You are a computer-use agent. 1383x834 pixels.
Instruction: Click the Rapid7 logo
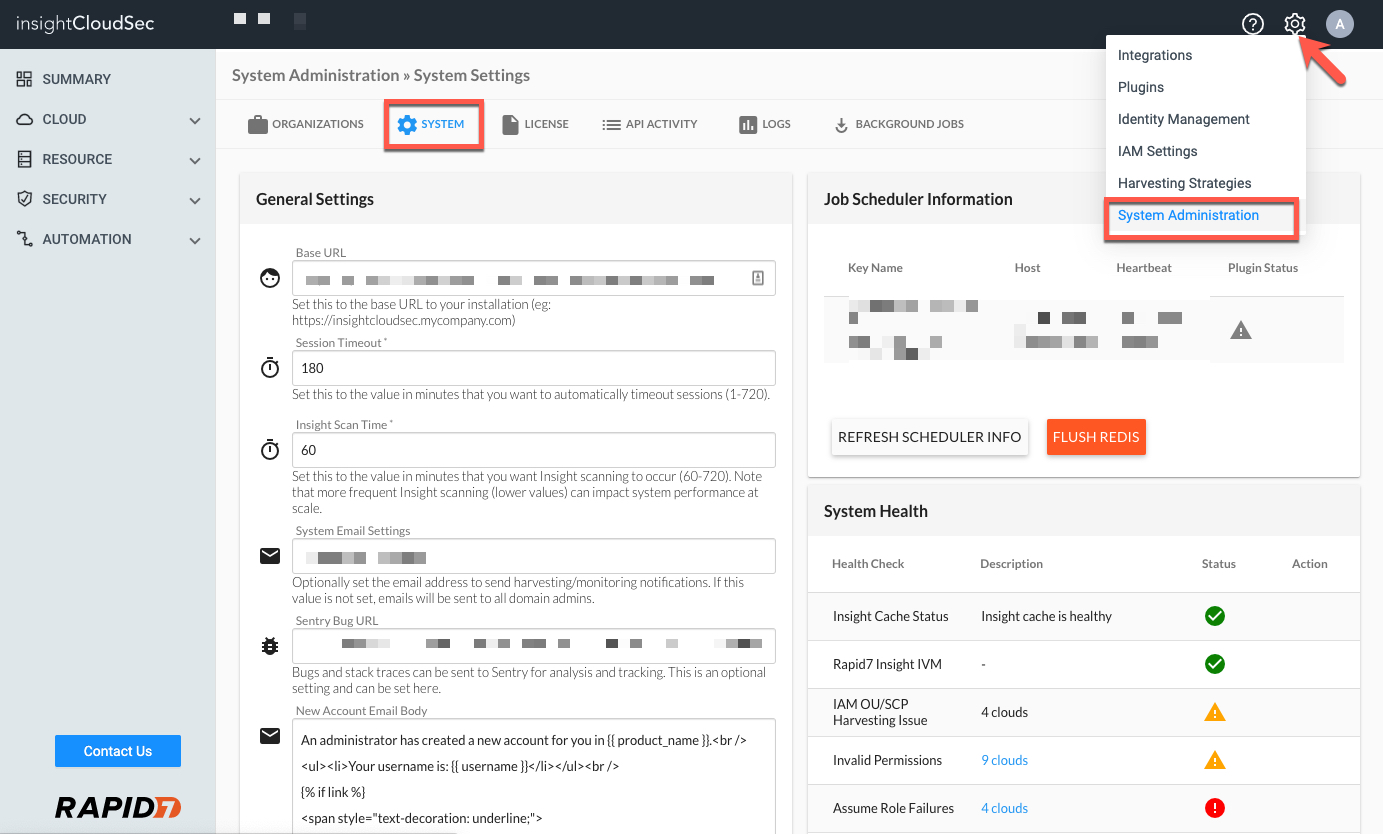pyautogui.click(x=118, y=807)
